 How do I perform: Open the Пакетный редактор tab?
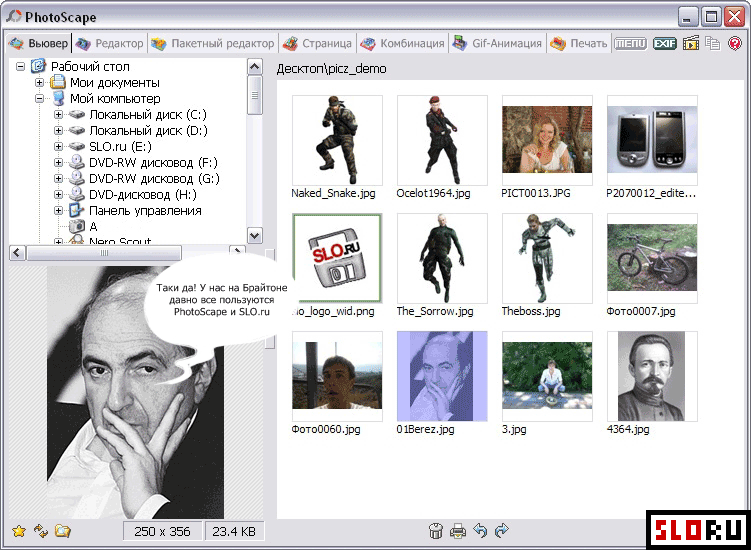pyautogui.click(x=212, y=44)
